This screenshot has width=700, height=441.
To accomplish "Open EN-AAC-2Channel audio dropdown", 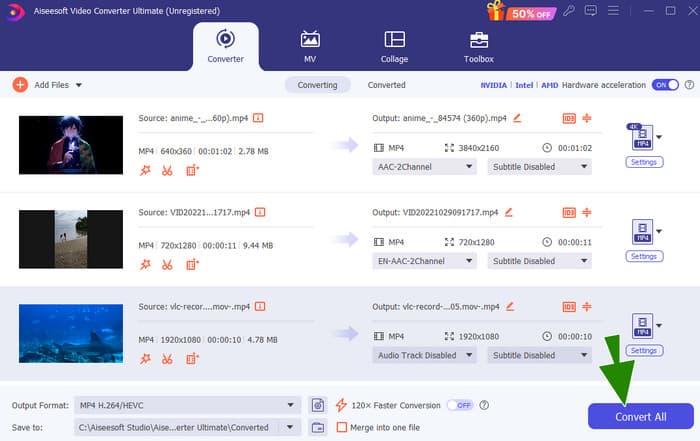I will point(425,261).
